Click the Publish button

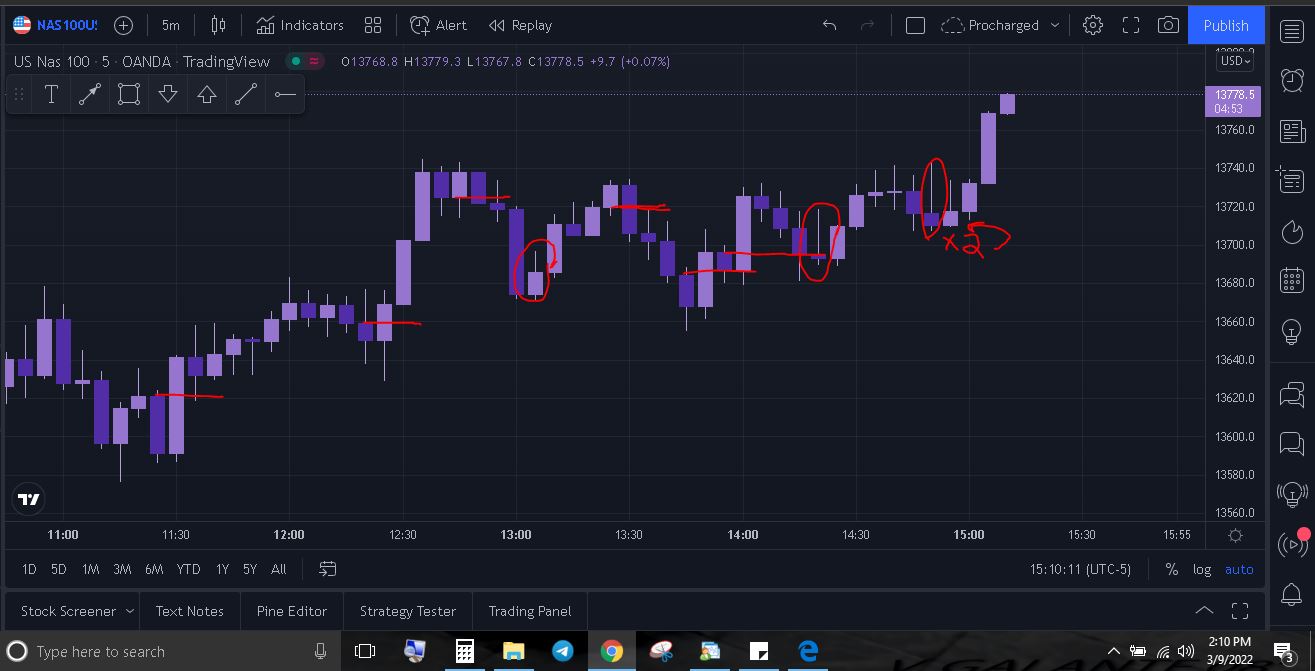(1226, 25)
